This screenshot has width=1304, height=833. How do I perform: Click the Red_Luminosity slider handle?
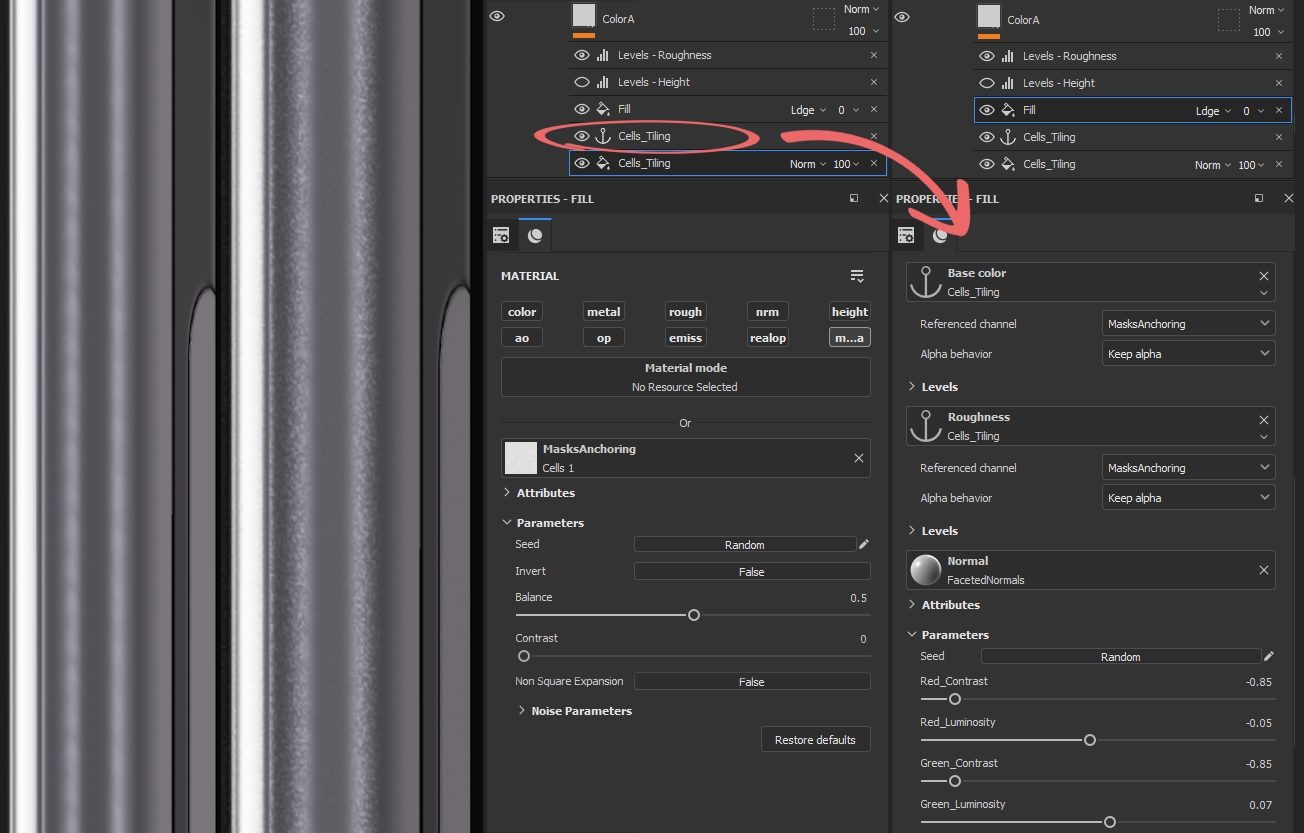coord(1090,740)
